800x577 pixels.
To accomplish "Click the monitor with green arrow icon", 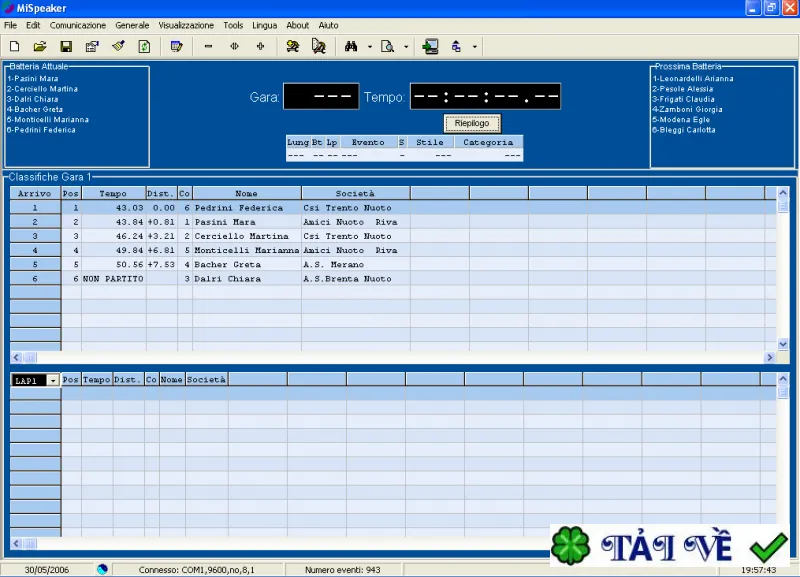I will coord(430,46).
